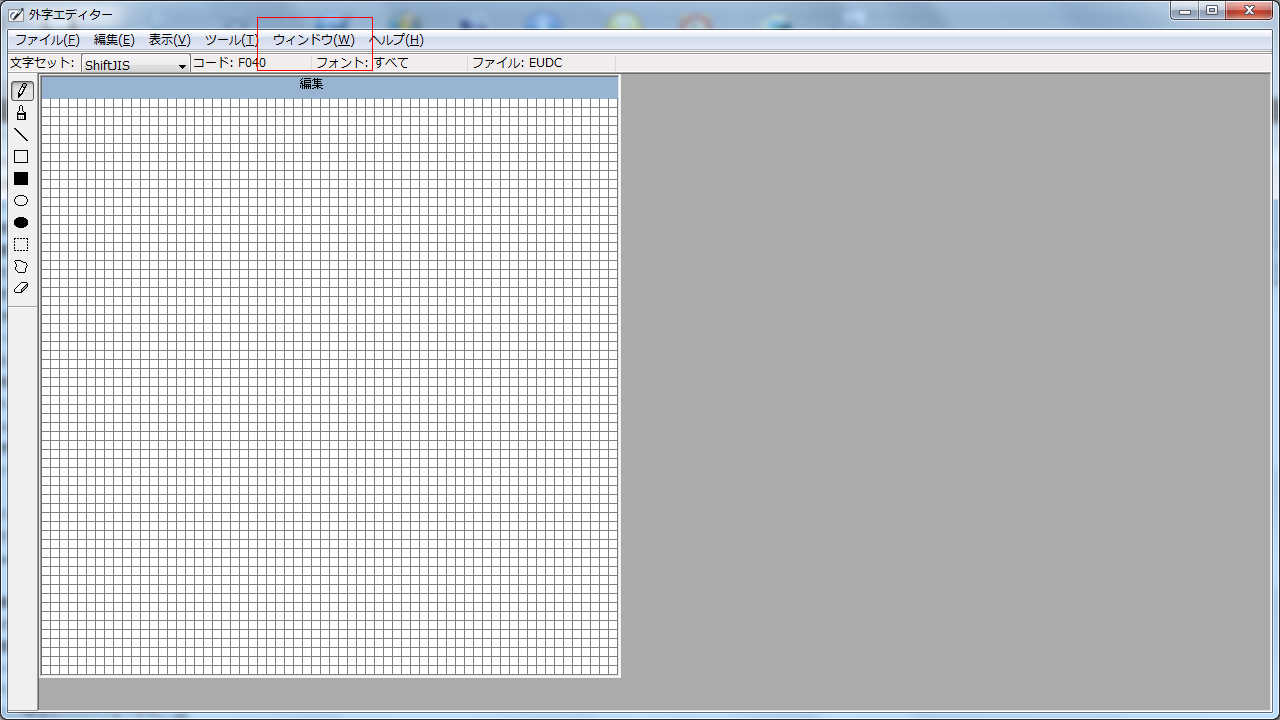Select the Hollow Ellipse tool
The width and height of the screenshot is (1280, 720).
(21, 201)
